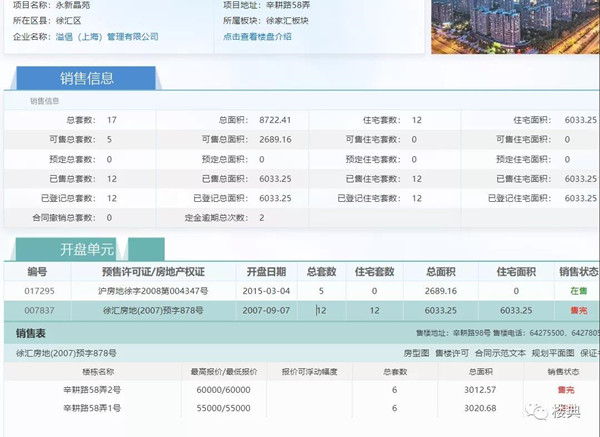Click the 点击查看楼盘介绍 link
600x437 pixels.
tap(257, 37)
